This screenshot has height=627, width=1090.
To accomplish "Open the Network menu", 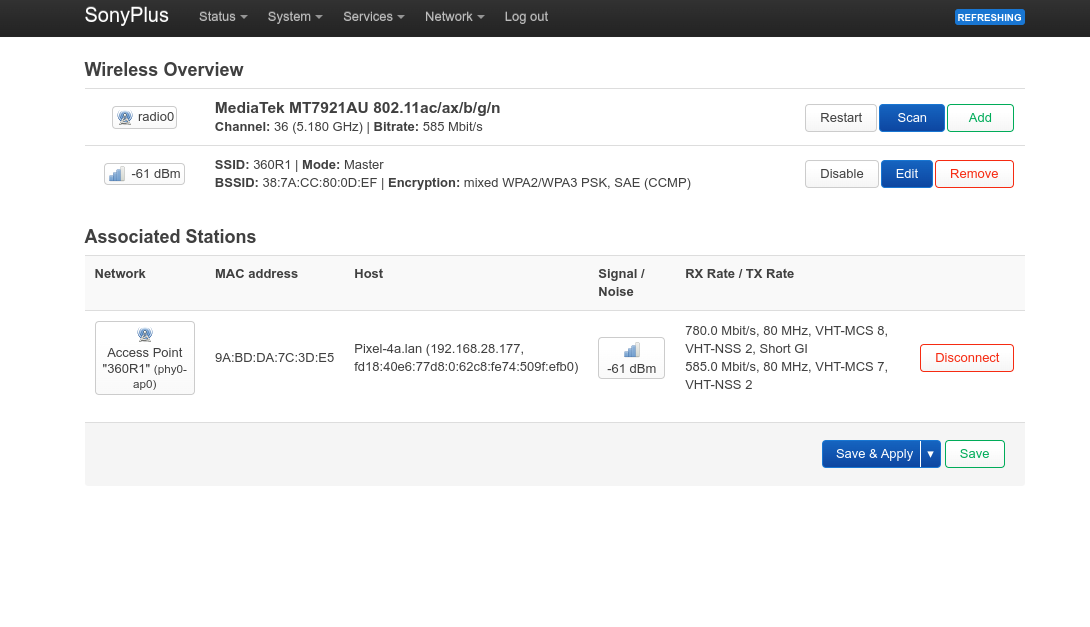I will coord(454,17).
